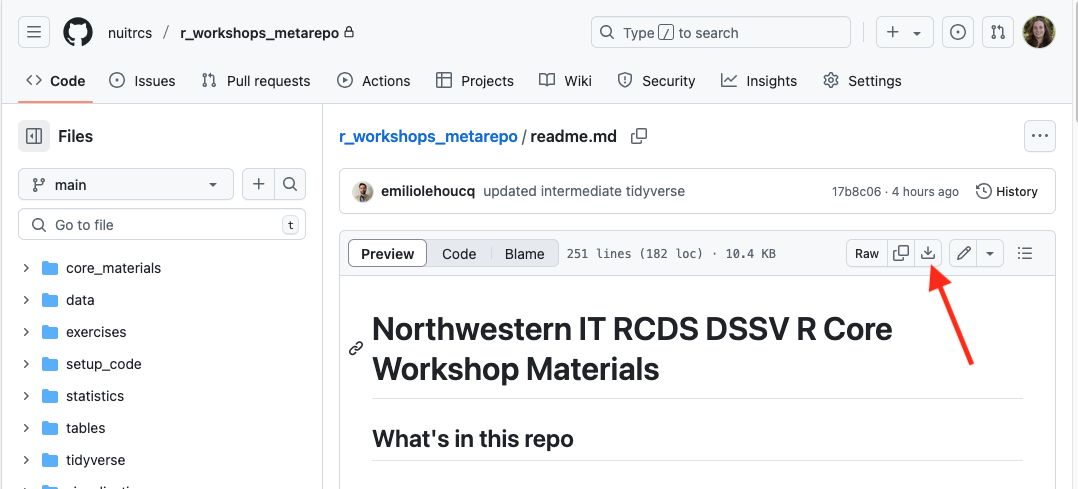
Task: Go to GitHub home via Octocat logo
Action: coord(78,32)
